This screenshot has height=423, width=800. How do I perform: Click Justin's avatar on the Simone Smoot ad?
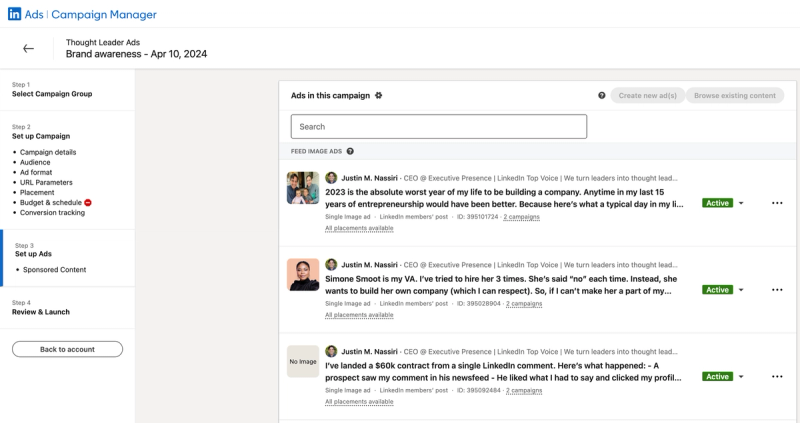pyautogui.click(x=331, y=264)
